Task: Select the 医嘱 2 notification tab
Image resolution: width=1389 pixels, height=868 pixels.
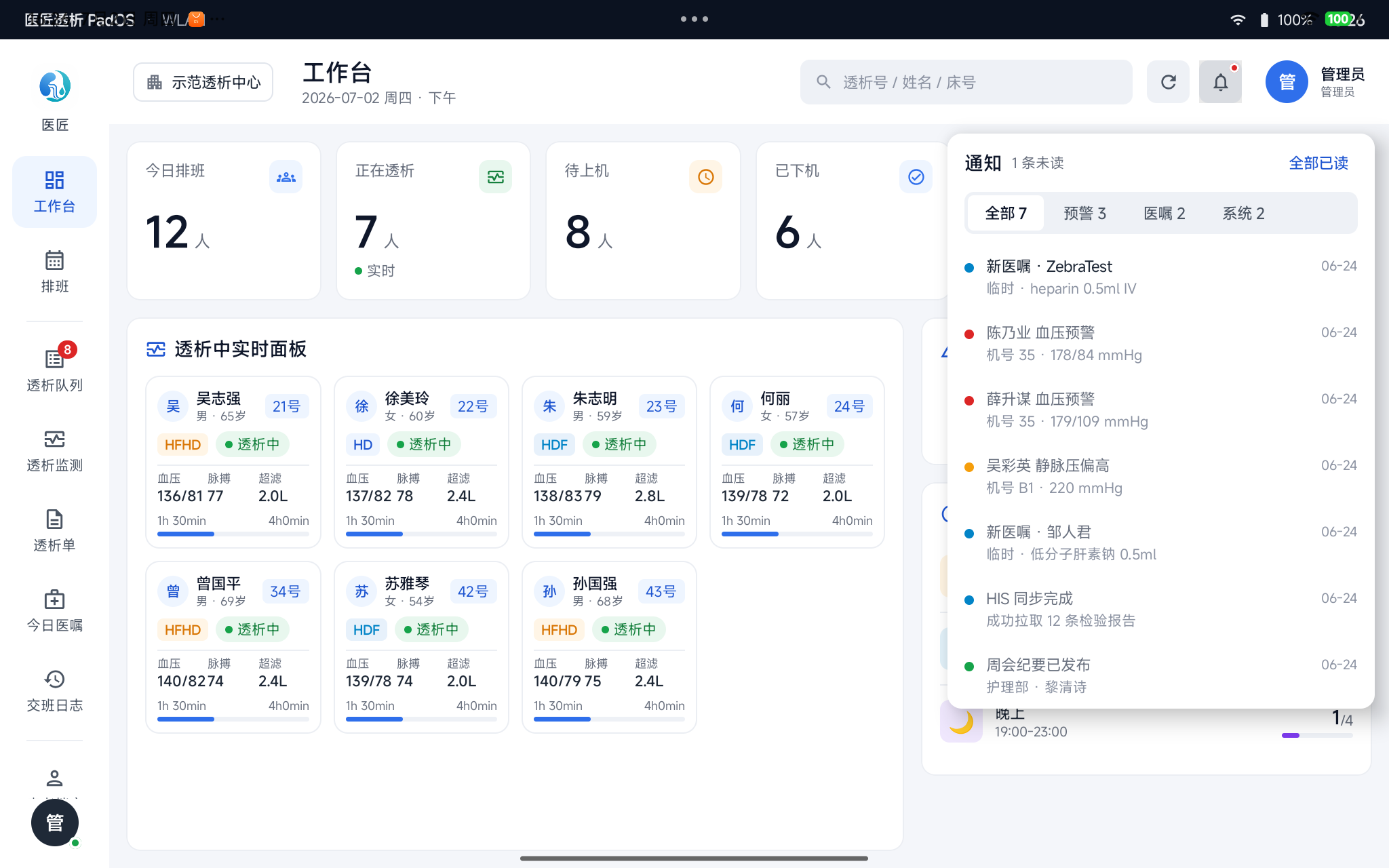Action: (1164, 213)
